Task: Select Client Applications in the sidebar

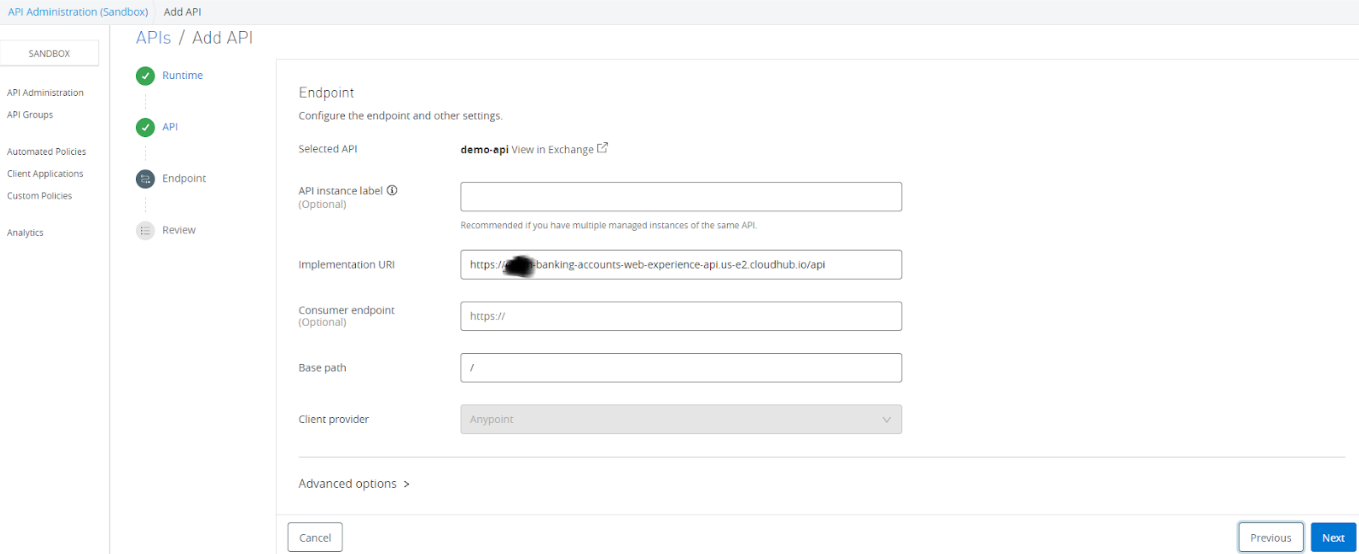Action: coord(45,174)
